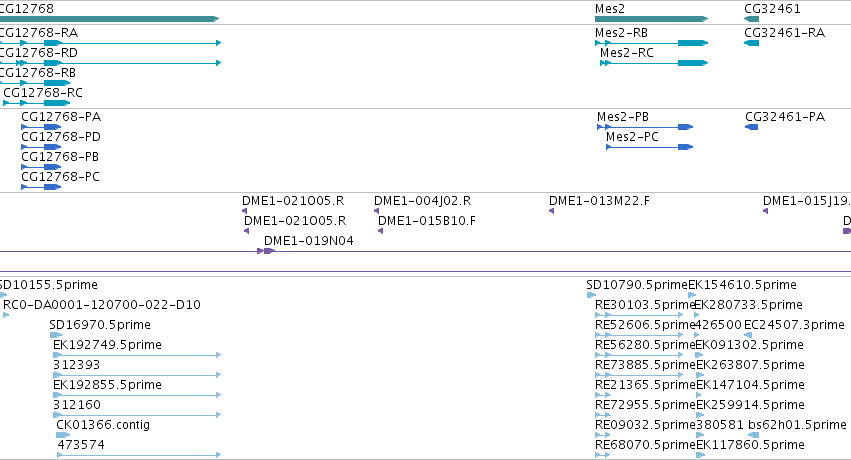
Task: Click the DME1-019N04 feature label
Action: point(309,241)
